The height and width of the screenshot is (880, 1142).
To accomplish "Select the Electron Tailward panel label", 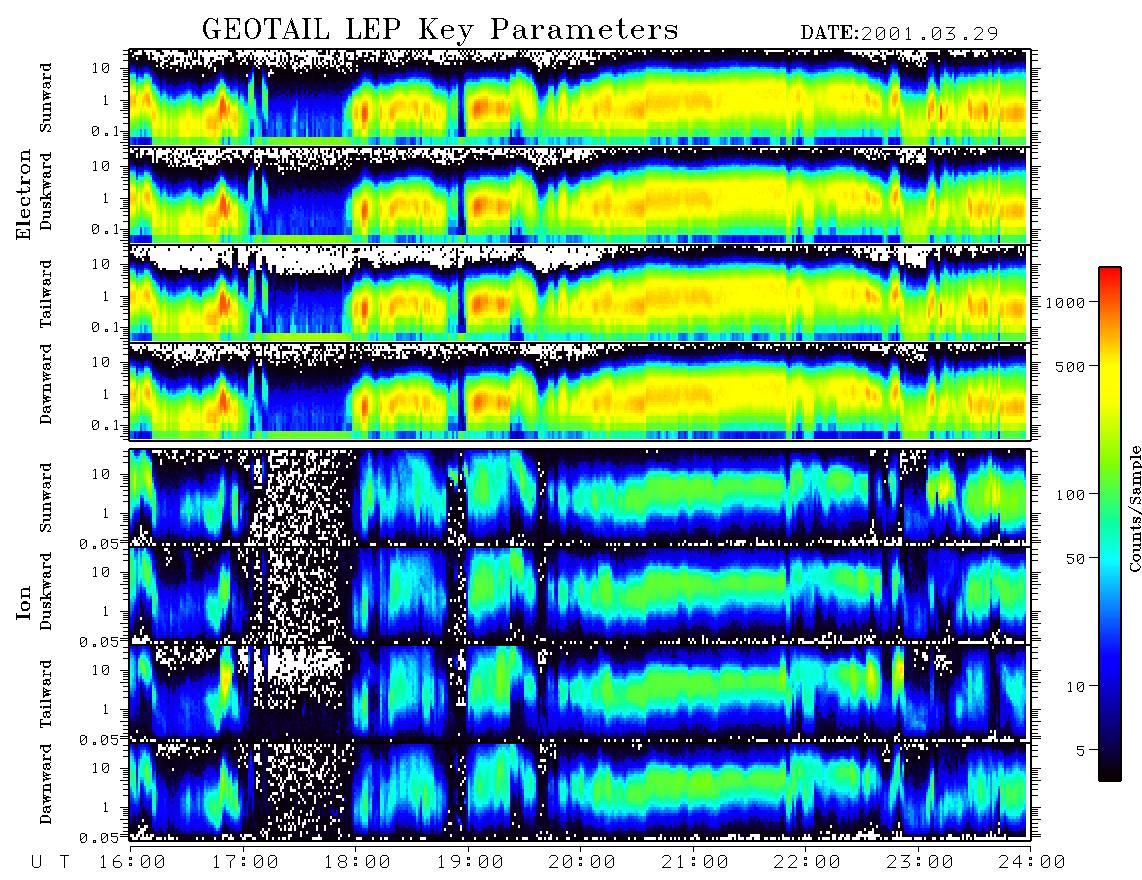I will (x=46, y=293).
